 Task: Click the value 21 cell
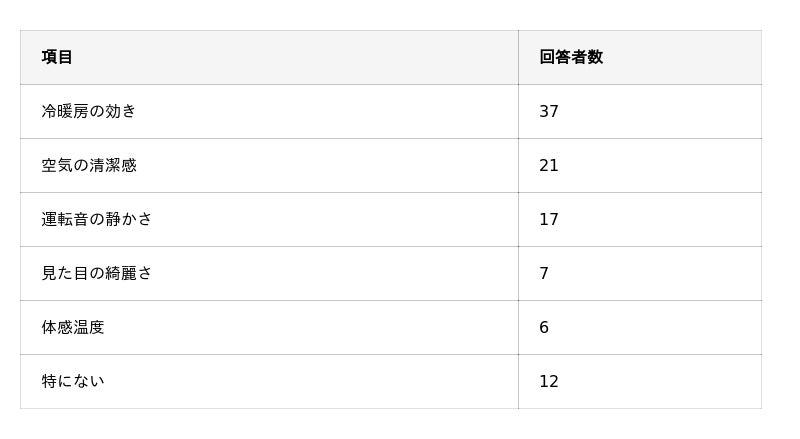(549, 165)
